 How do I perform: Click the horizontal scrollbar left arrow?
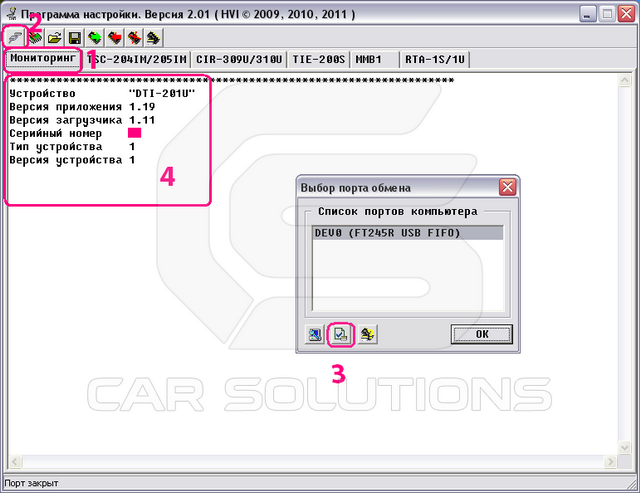pos(15,462)
